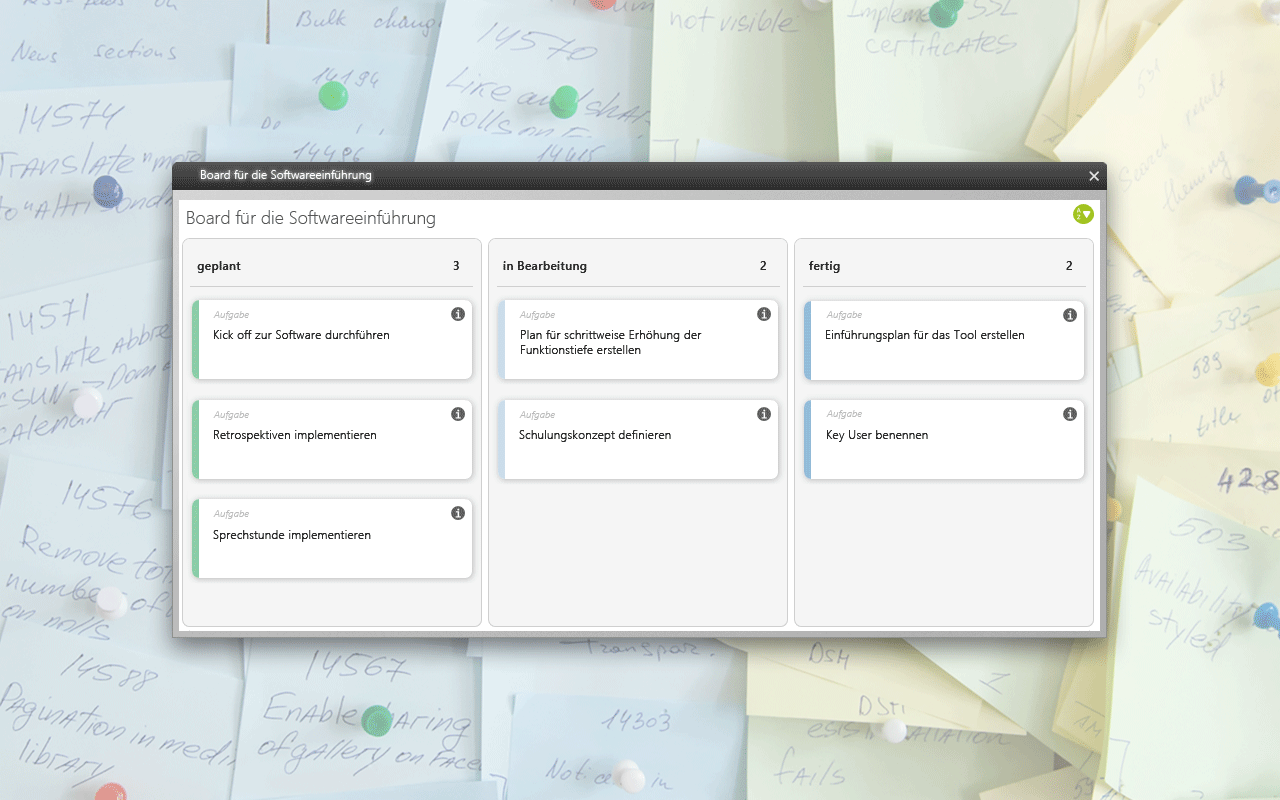Select the in Bearbeitung column header
The image size is (1280, 800).
(x=545, y=266)
